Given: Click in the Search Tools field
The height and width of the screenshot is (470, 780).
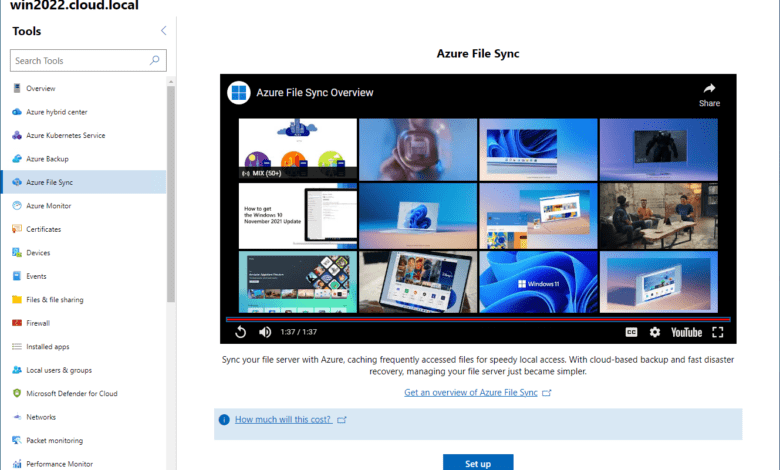Looking at the screenshot, I should pos(88,60).
